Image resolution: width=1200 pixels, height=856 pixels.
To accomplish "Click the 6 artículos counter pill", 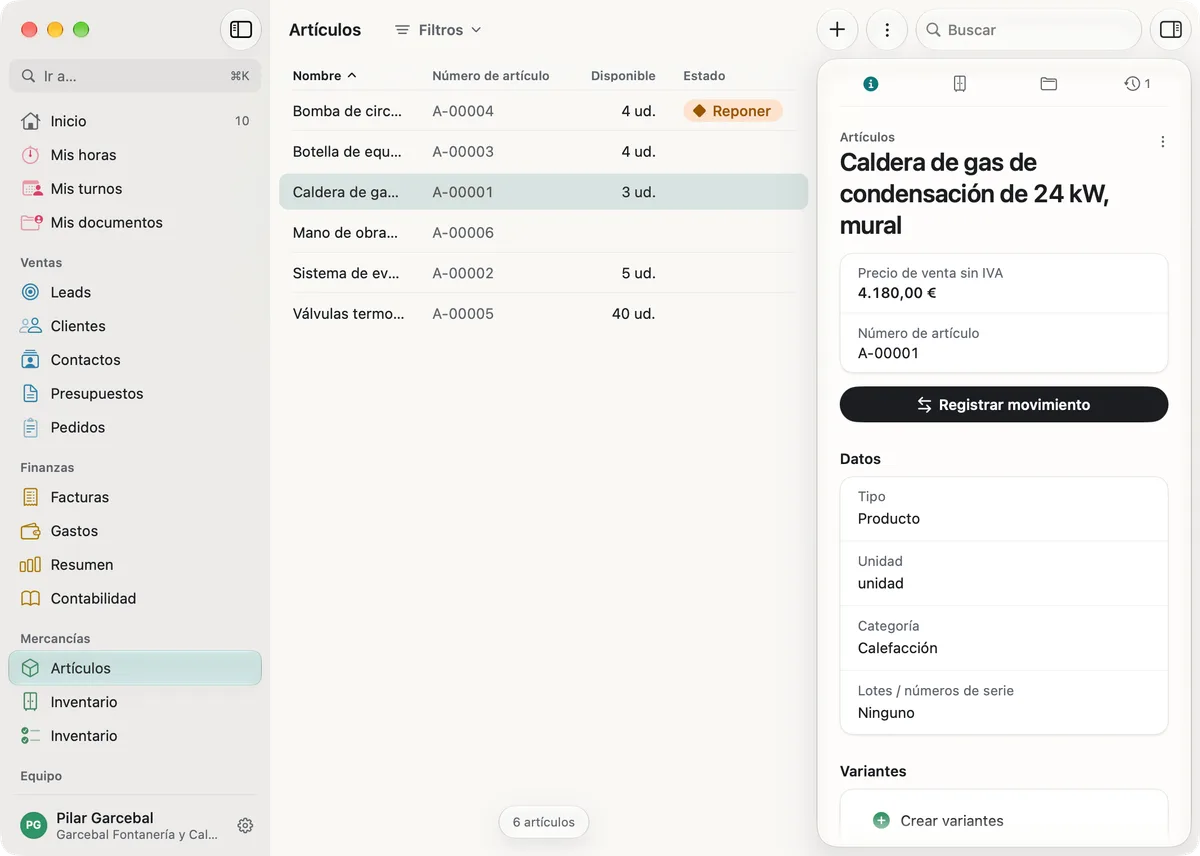I will (544, 822).
